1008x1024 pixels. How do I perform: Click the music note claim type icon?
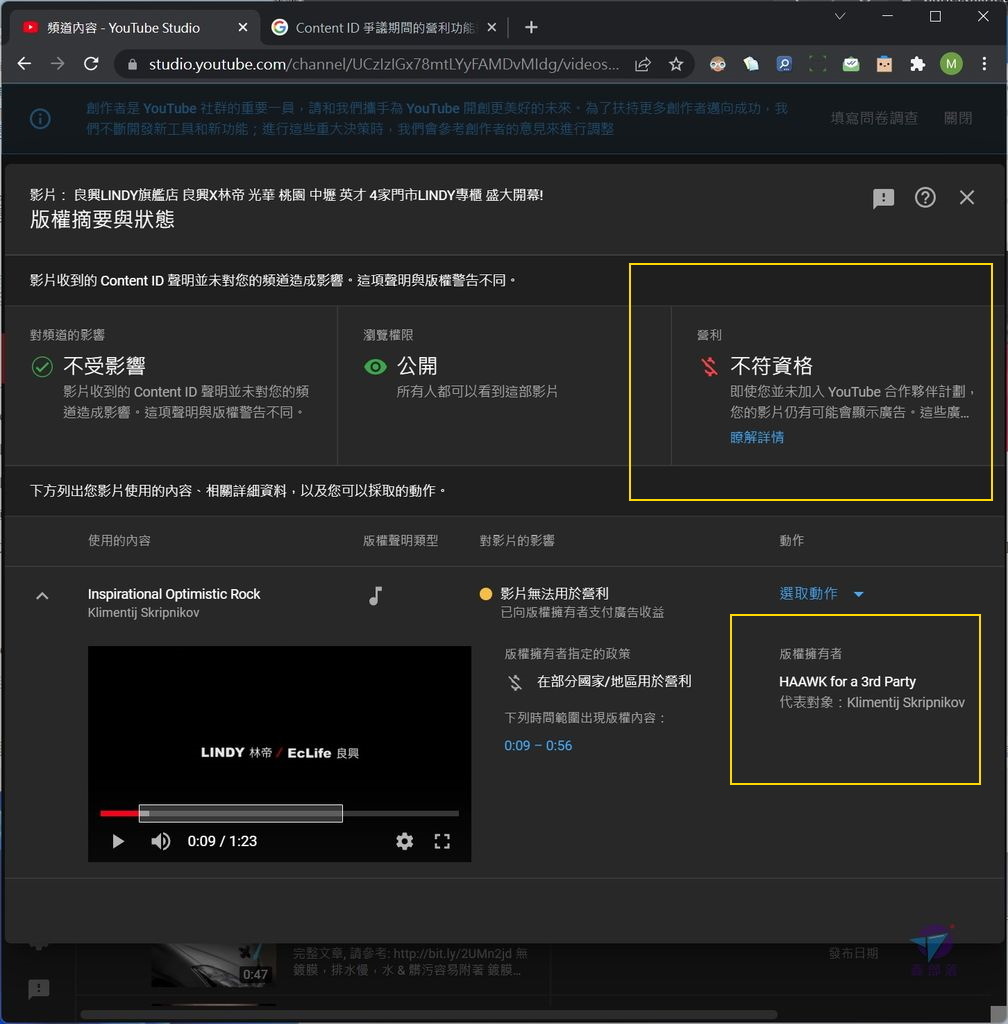(375, 596)
